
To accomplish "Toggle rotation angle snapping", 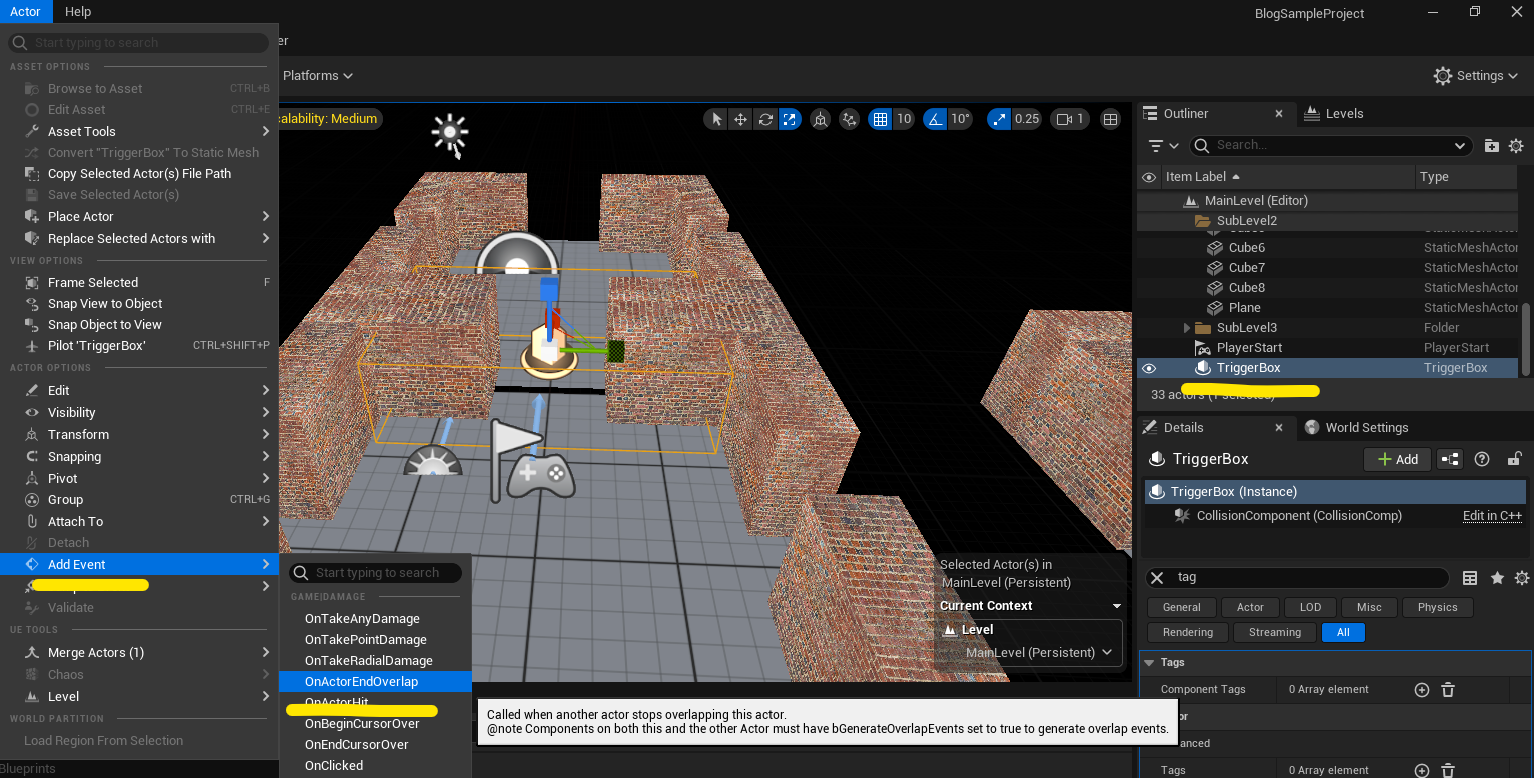I will coord(935,119).
